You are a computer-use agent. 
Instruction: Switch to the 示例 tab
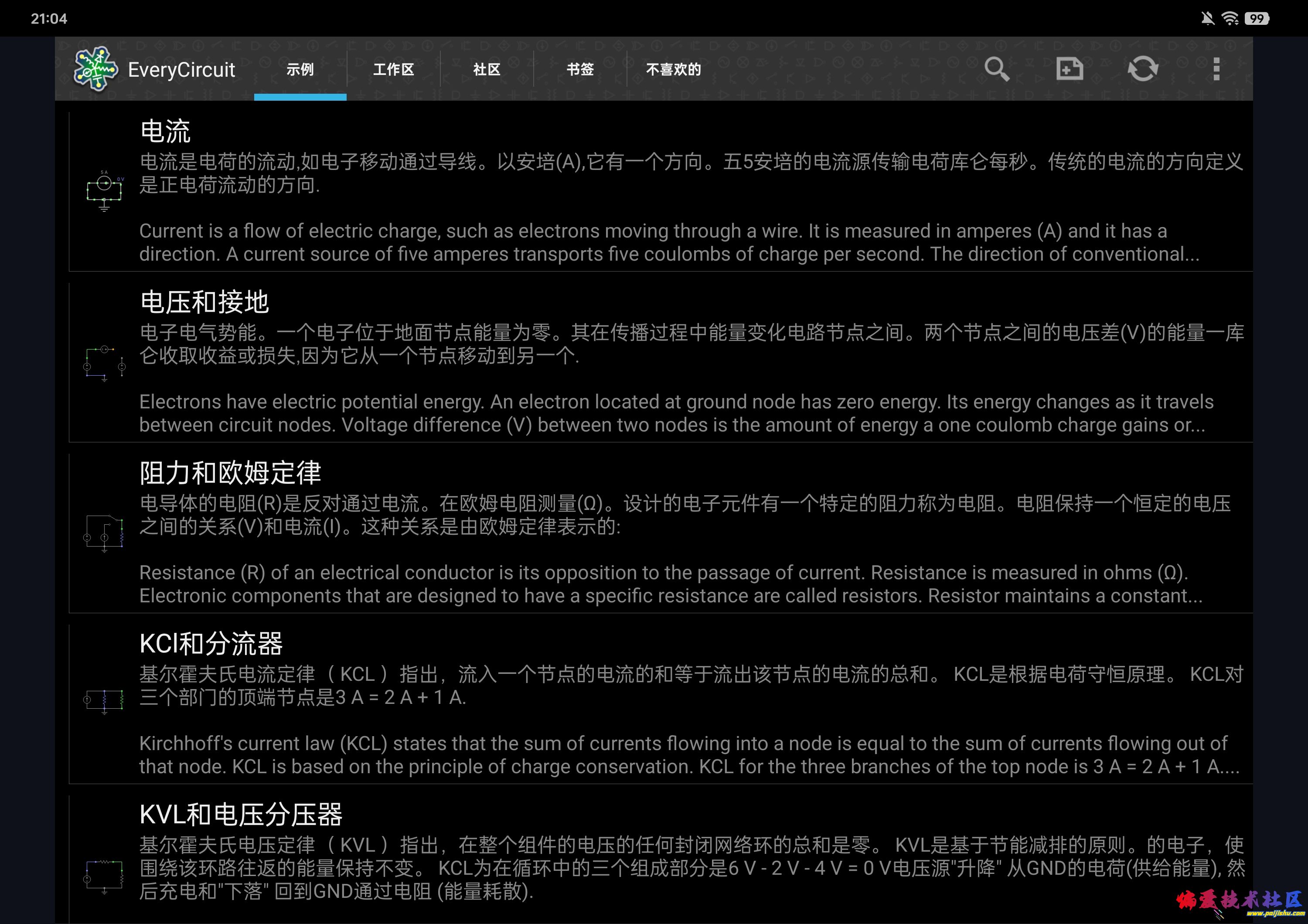point(300,69)
